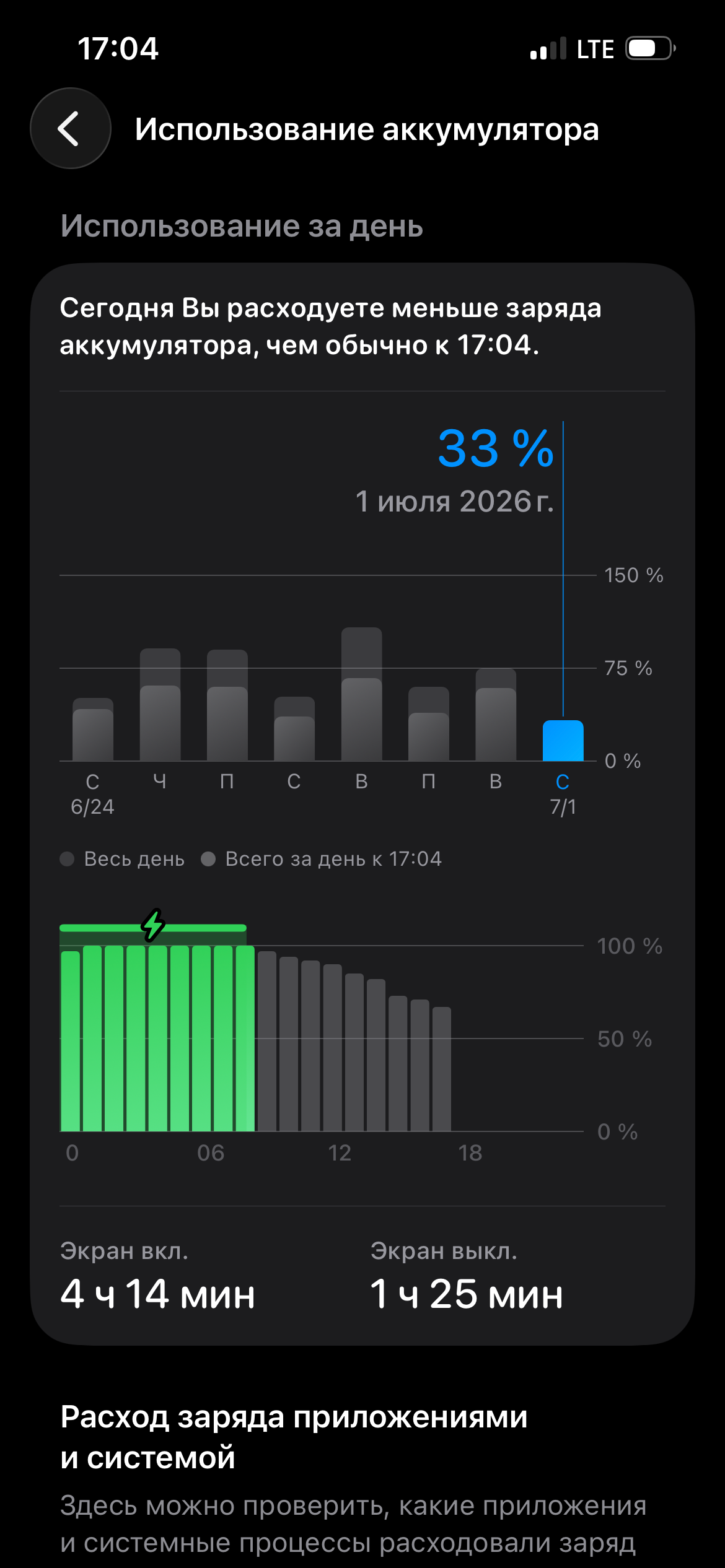Image resolution: width=725 pixels, height=1568 pixels.
Task: Tap the LTE network indicator
Action: (x=595, y=49)
